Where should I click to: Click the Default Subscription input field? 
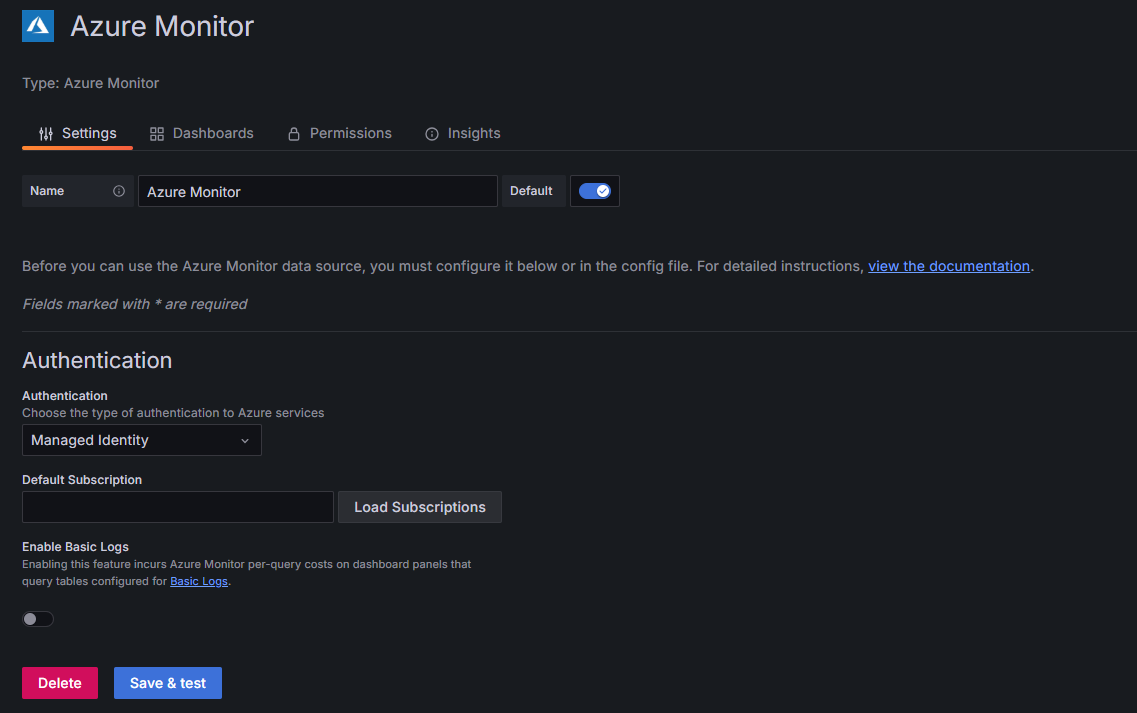[x=178, y=507]
